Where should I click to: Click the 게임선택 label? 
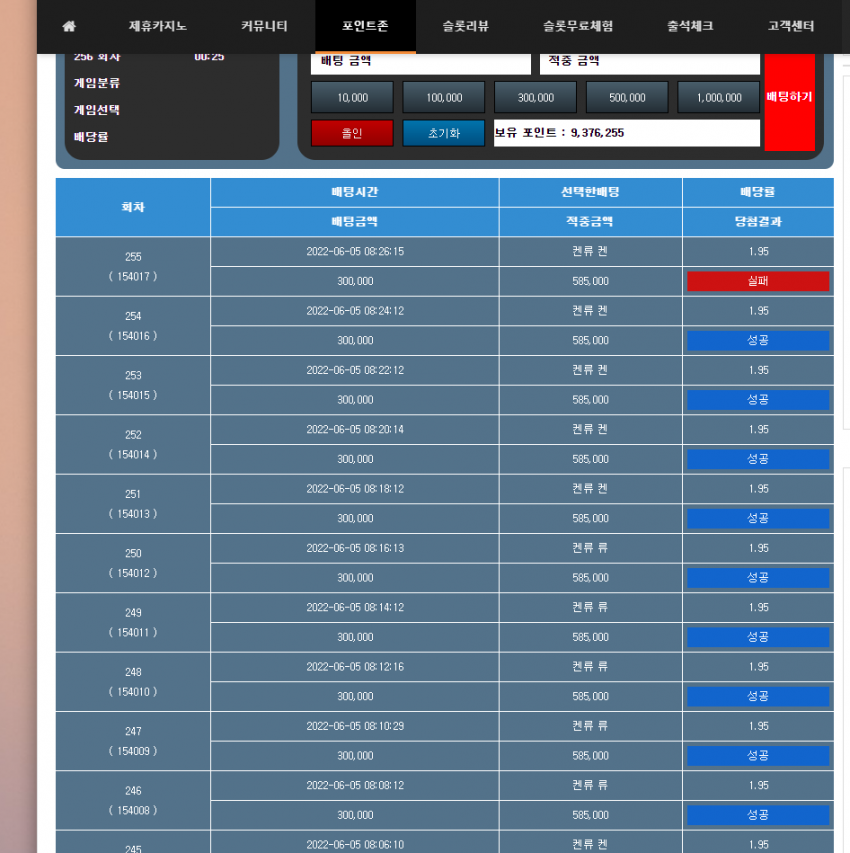click(x=97, y=110)
